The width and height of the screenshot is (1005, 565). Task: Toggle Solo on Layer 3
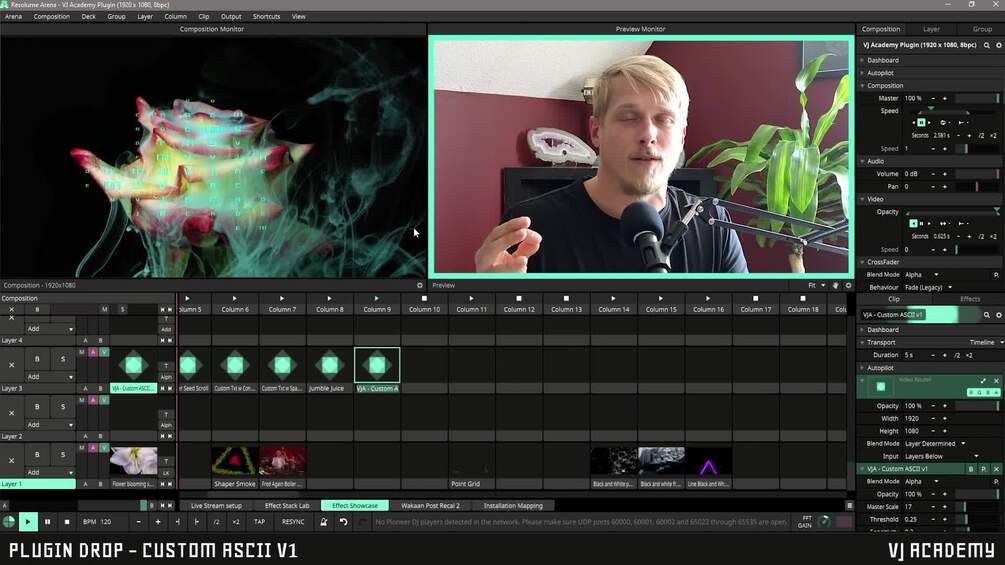[63, 359]
